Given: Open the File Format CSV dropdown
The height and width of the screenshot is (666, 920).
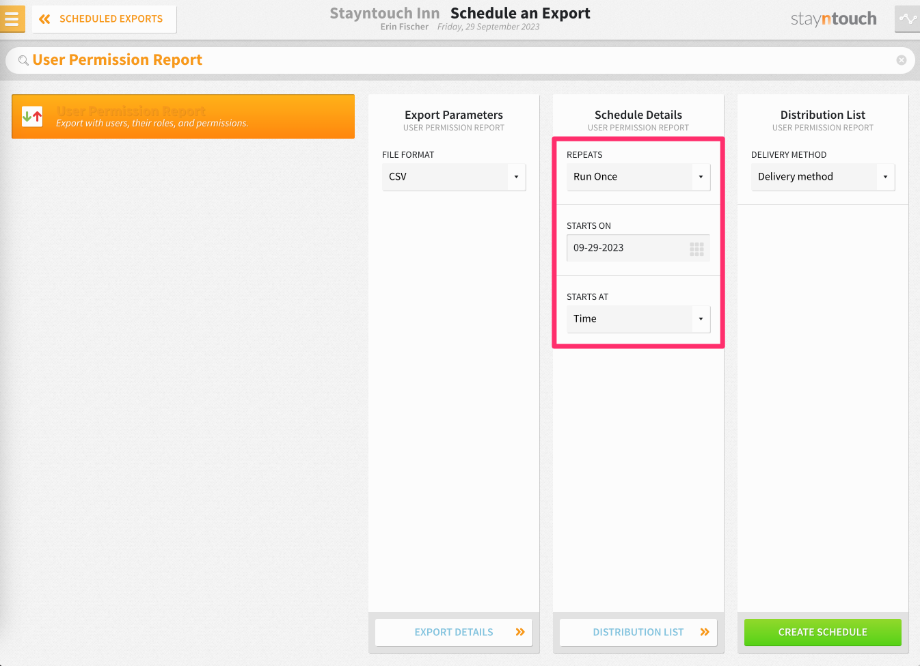Looking at the screenshot, I should (454, 177).
